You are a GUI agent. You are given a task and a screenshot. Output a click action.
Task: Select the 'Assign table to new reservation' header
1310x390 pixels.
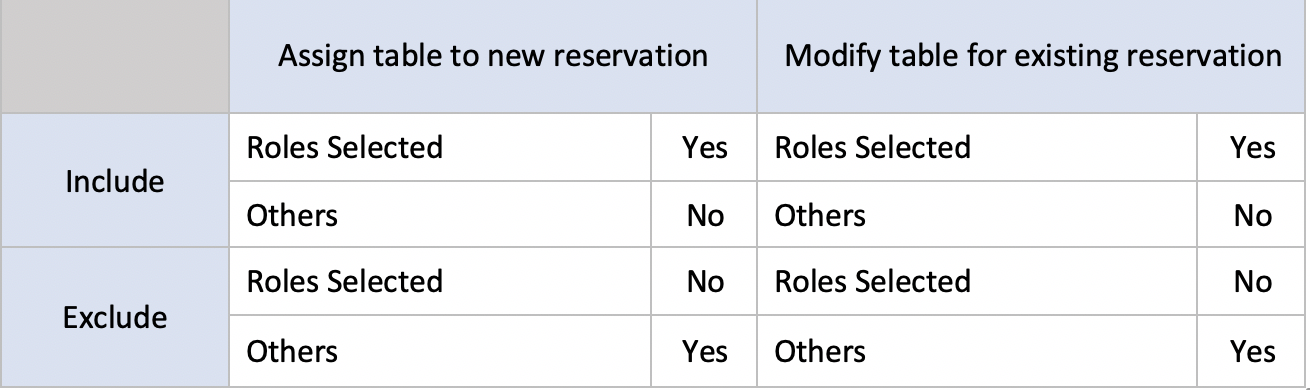tap(493, 55)
